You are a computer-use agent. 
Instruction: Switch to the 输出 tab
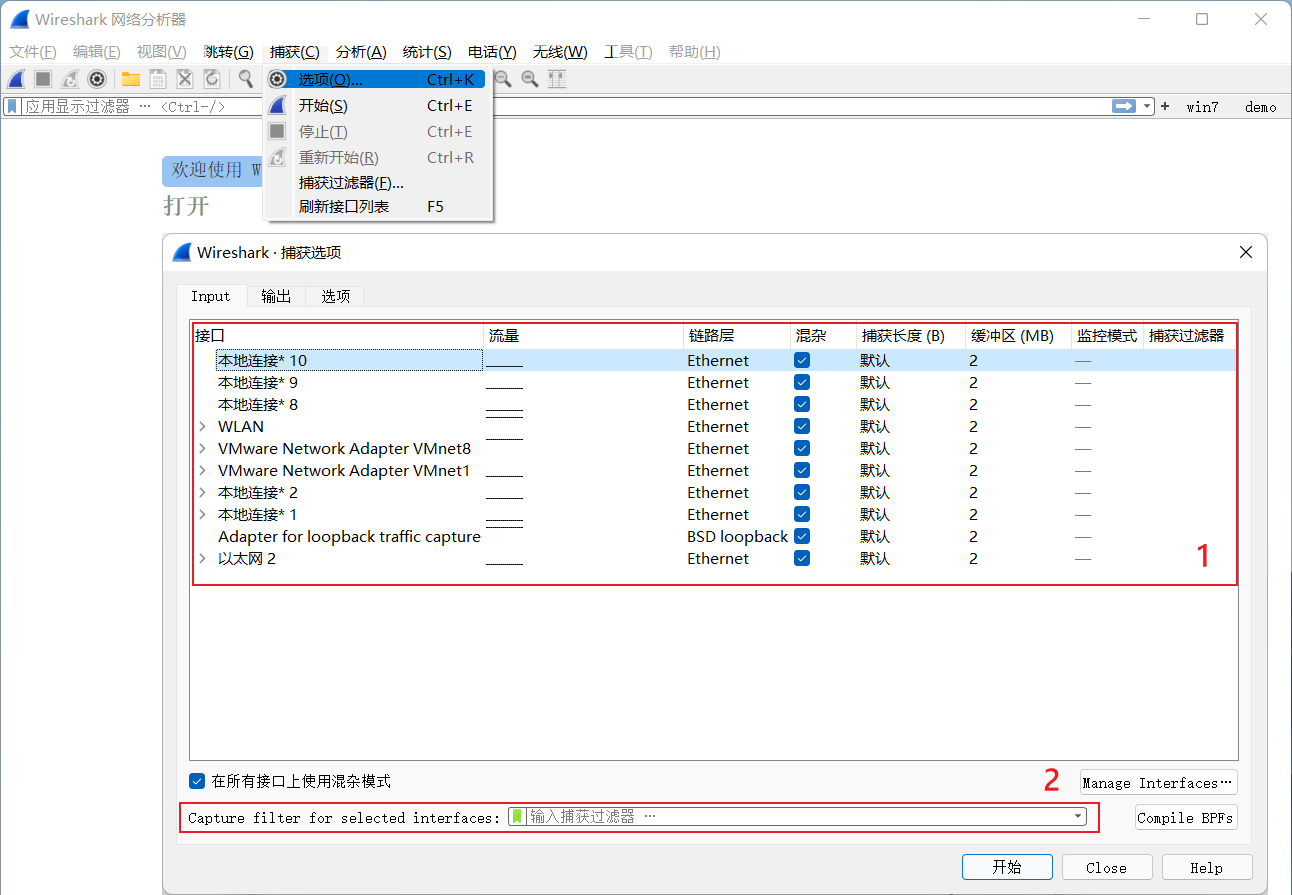coord(277,296)
